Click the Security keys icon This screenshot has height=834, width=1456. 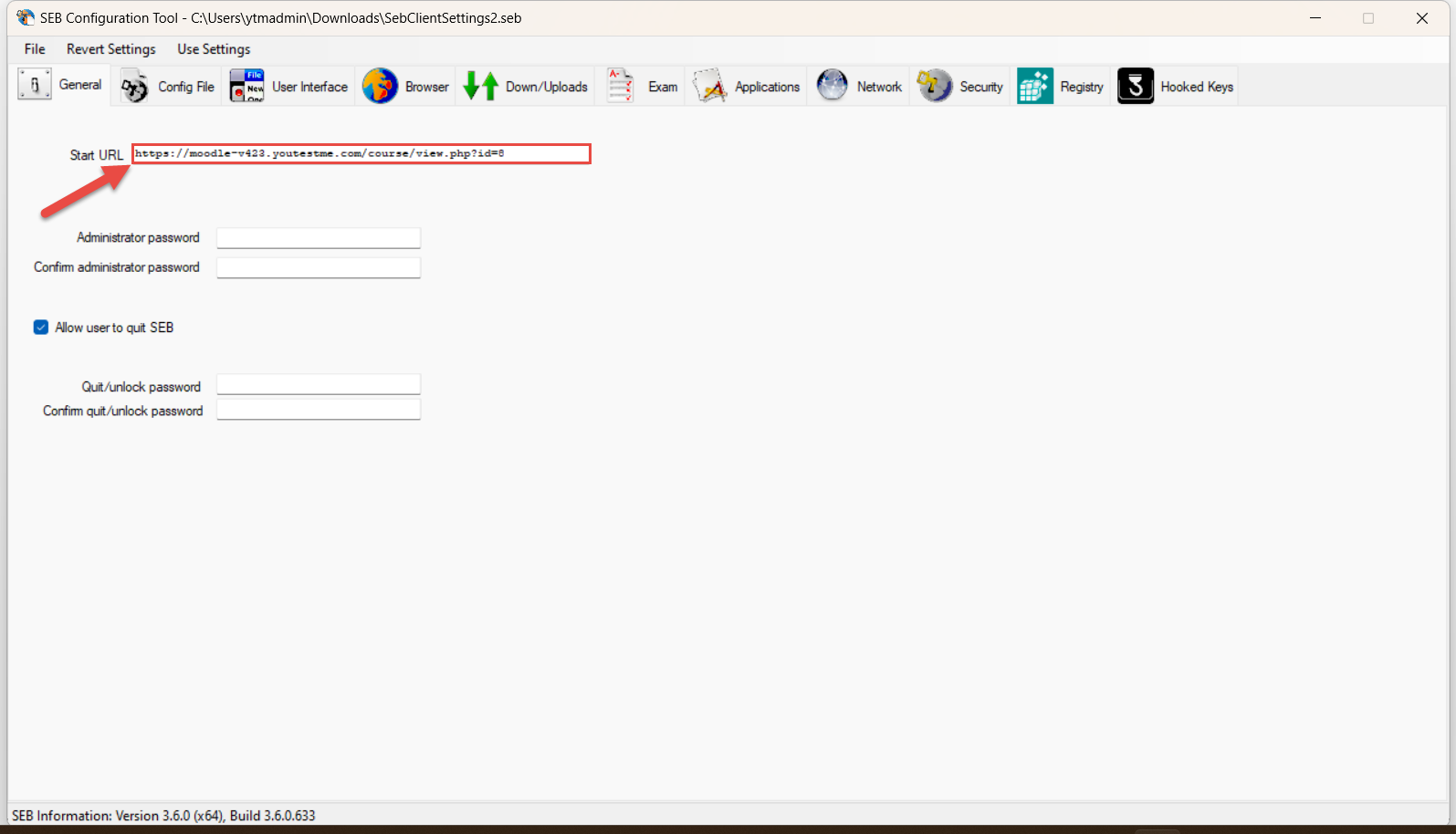tap(935, 87)
